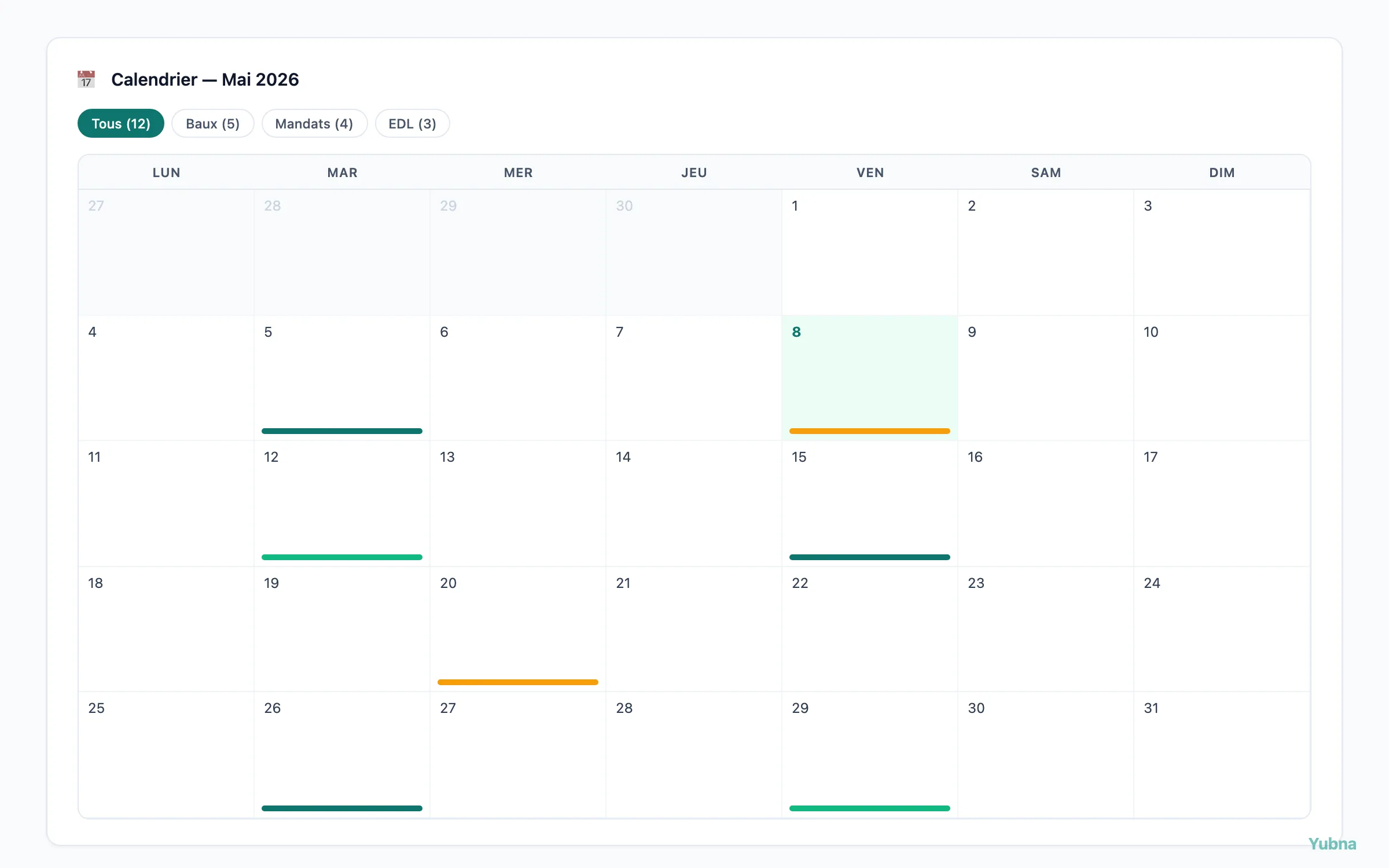This screenshot has width=1389, height=868.
Task: Select day 10 in the calendar
Action: [1222, 378]
